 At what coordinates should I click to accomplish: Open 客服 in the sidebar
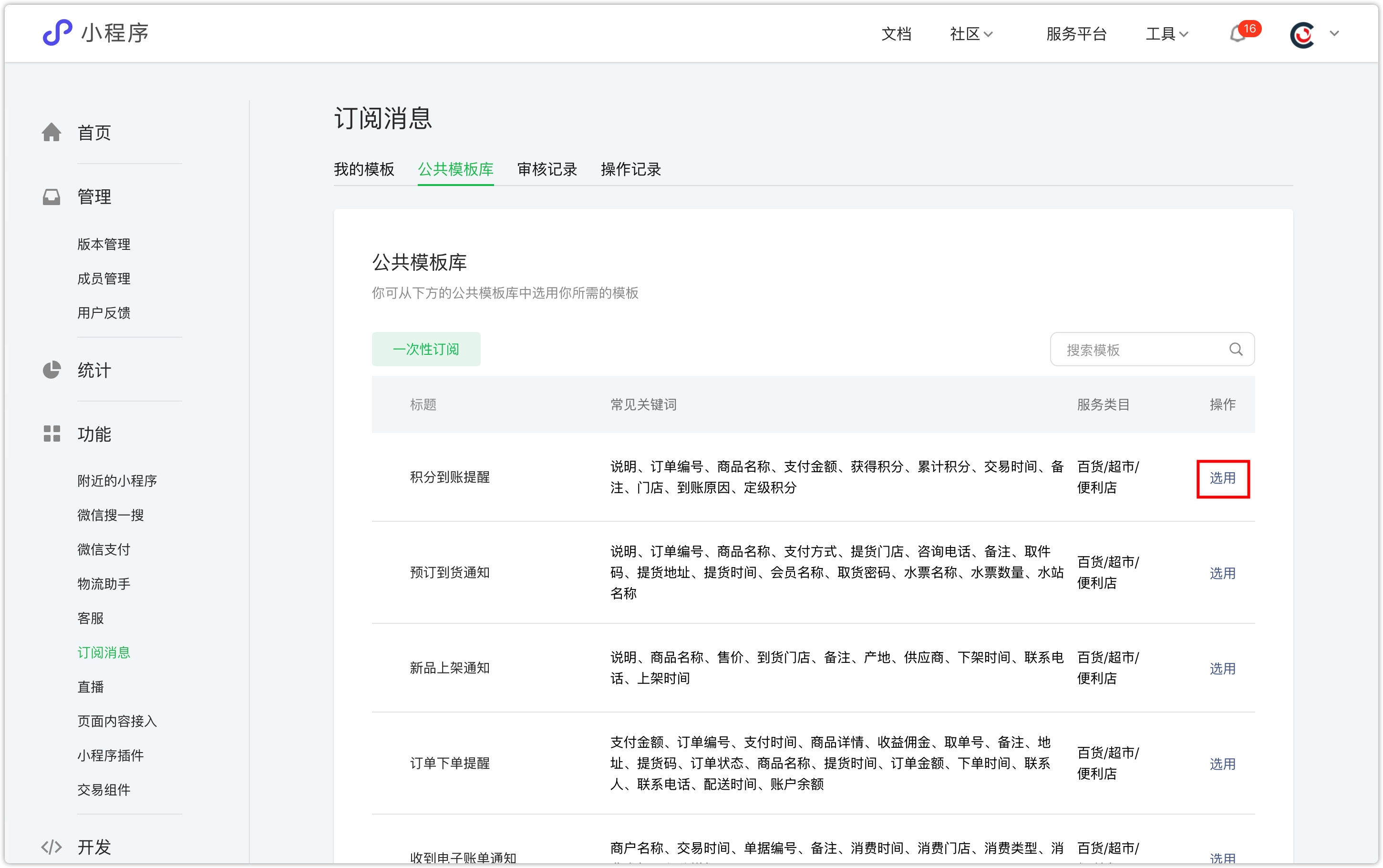(91, 618)
